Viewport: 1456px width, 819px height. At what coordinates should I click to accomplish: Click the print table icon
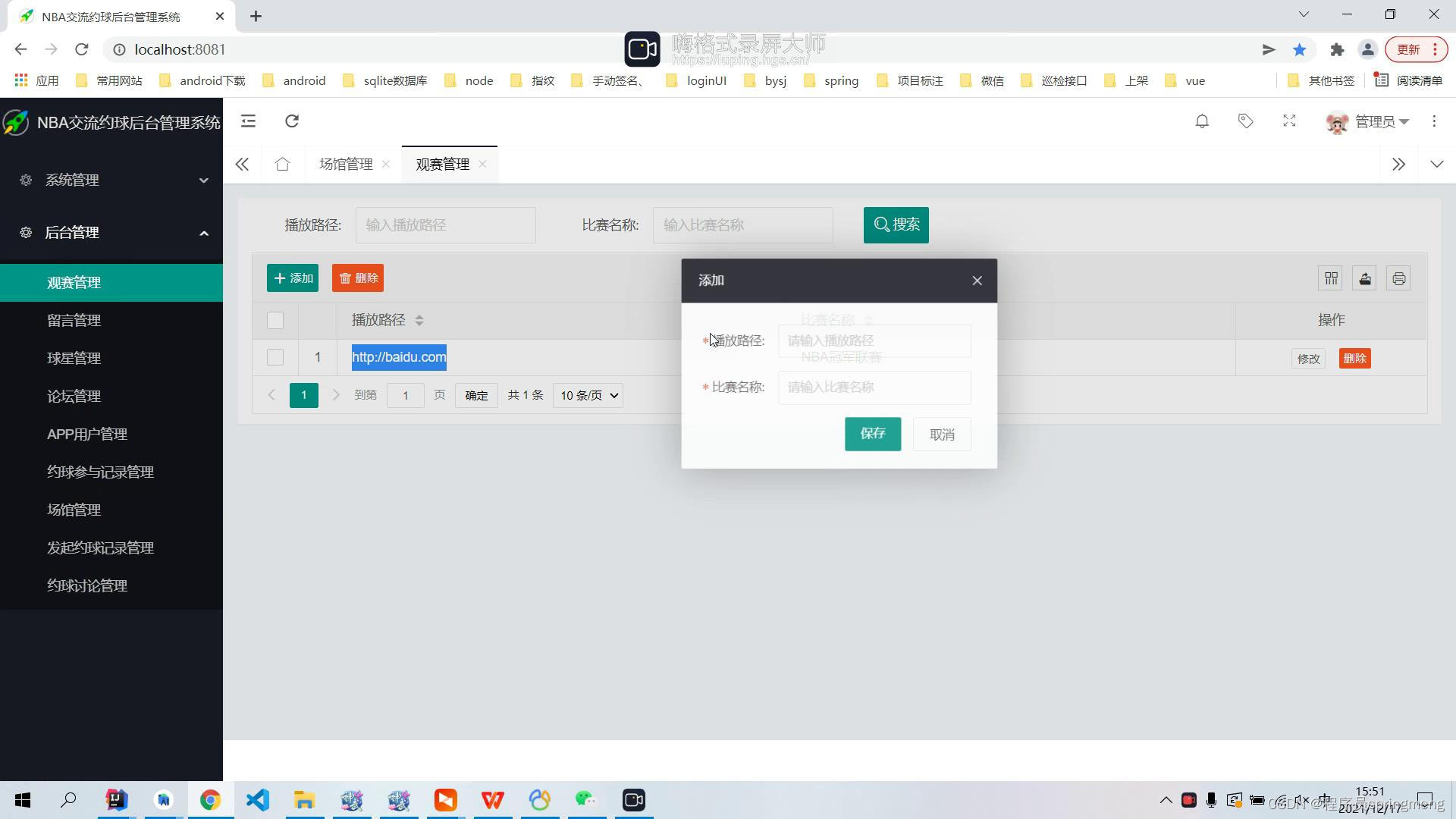pyautogui.click(x=1398, y=279)
